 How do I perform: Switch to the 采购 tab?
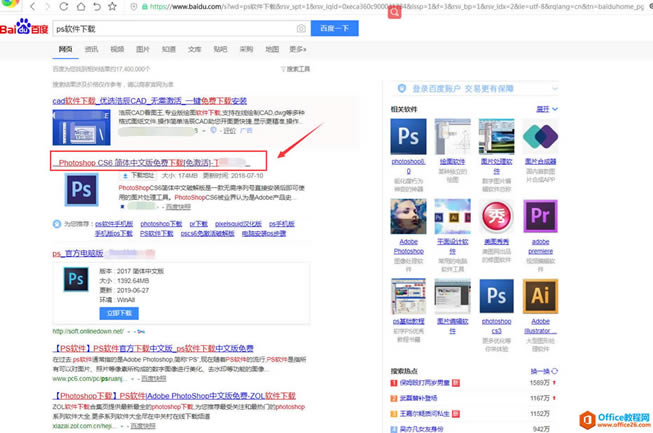pyautogui.click(x=246, y=49)
